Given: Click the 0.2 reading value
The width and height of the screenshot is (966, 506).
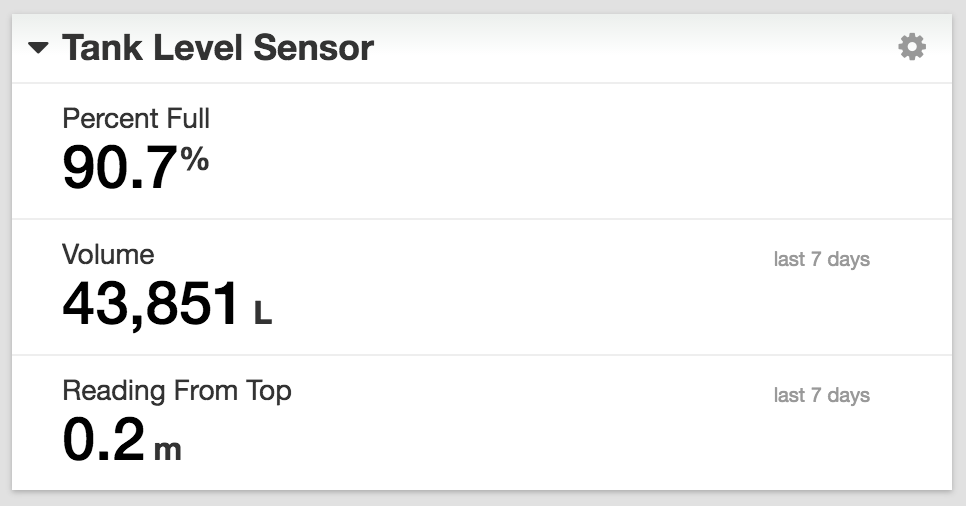Looking at the screenshot, I should pos(103,438).
